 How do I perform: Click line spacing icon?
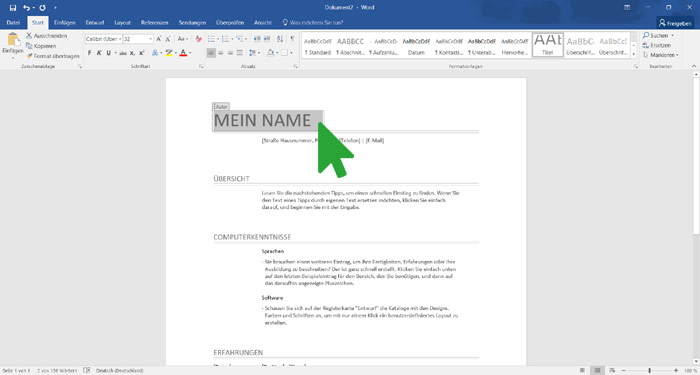[x=253, y=53]
